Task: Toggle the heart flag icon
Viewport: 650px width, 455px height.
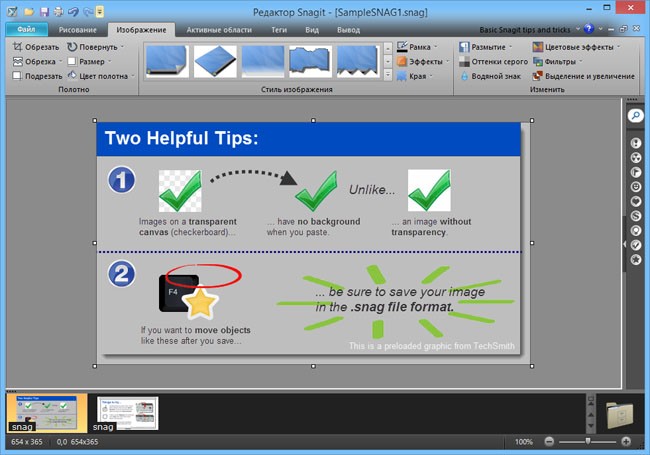Action: point(635,201)
